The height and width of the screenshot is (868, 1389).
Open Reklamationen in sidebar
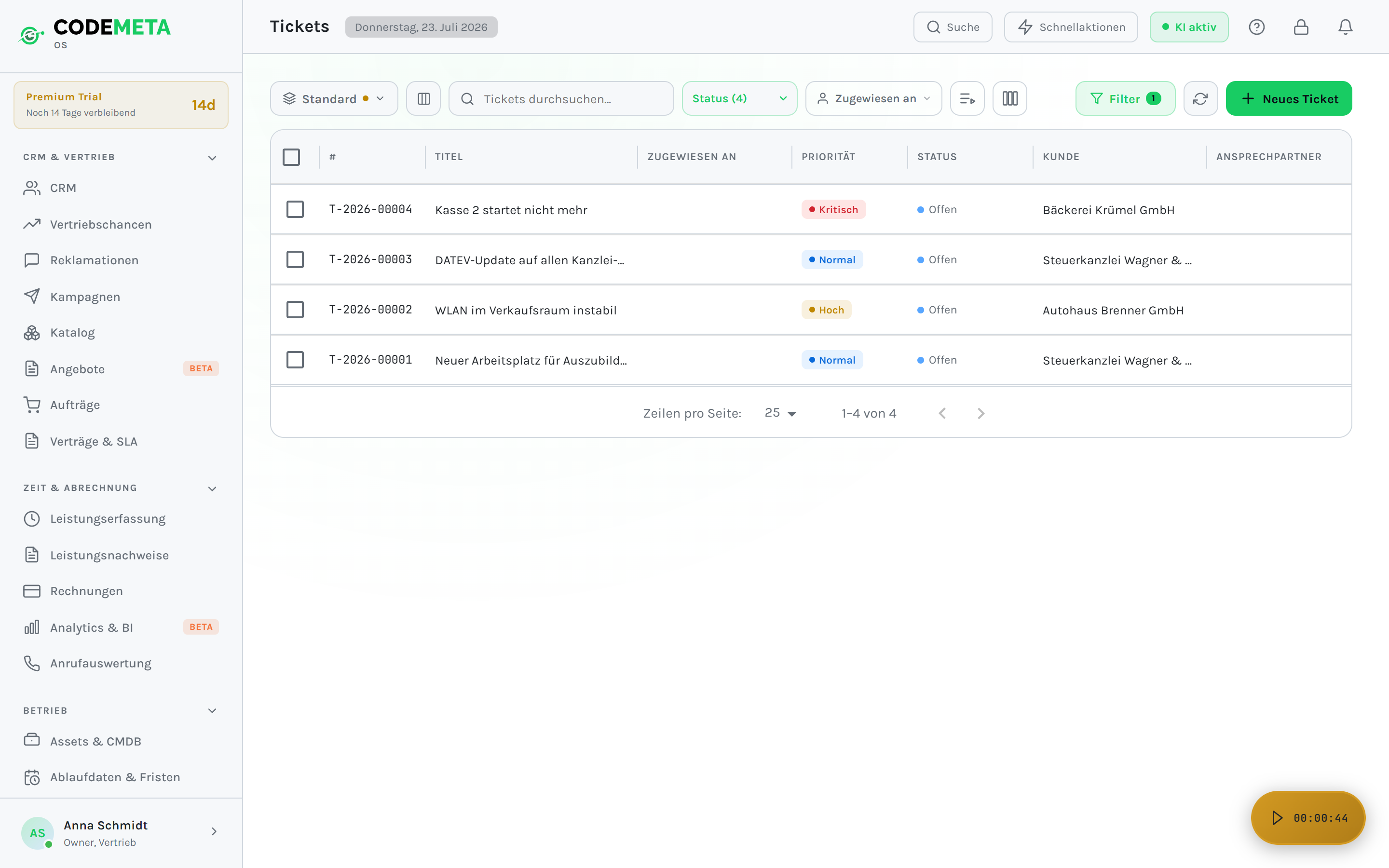tap(121, 260)
